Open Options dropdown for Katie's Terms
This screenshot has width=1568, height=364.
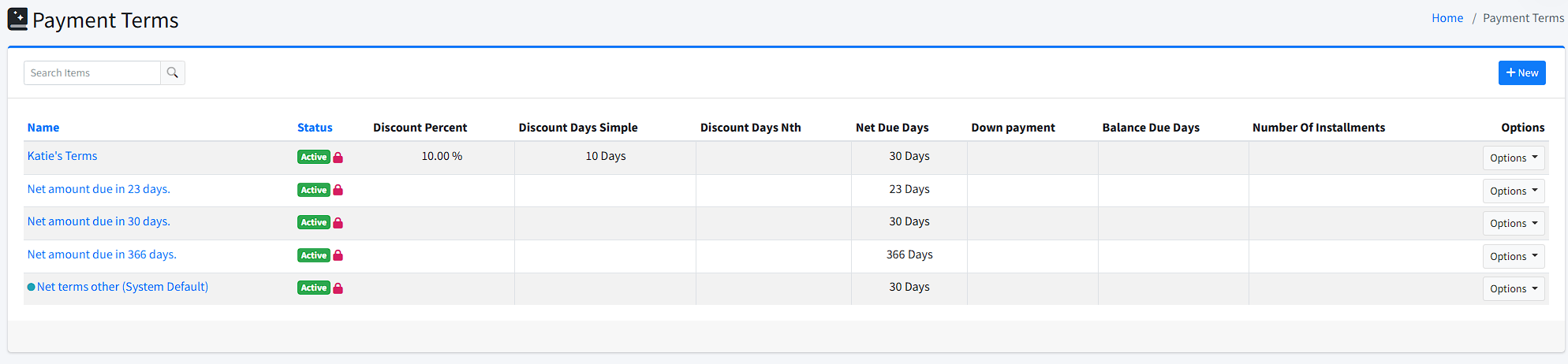[x=1513, y=158]
